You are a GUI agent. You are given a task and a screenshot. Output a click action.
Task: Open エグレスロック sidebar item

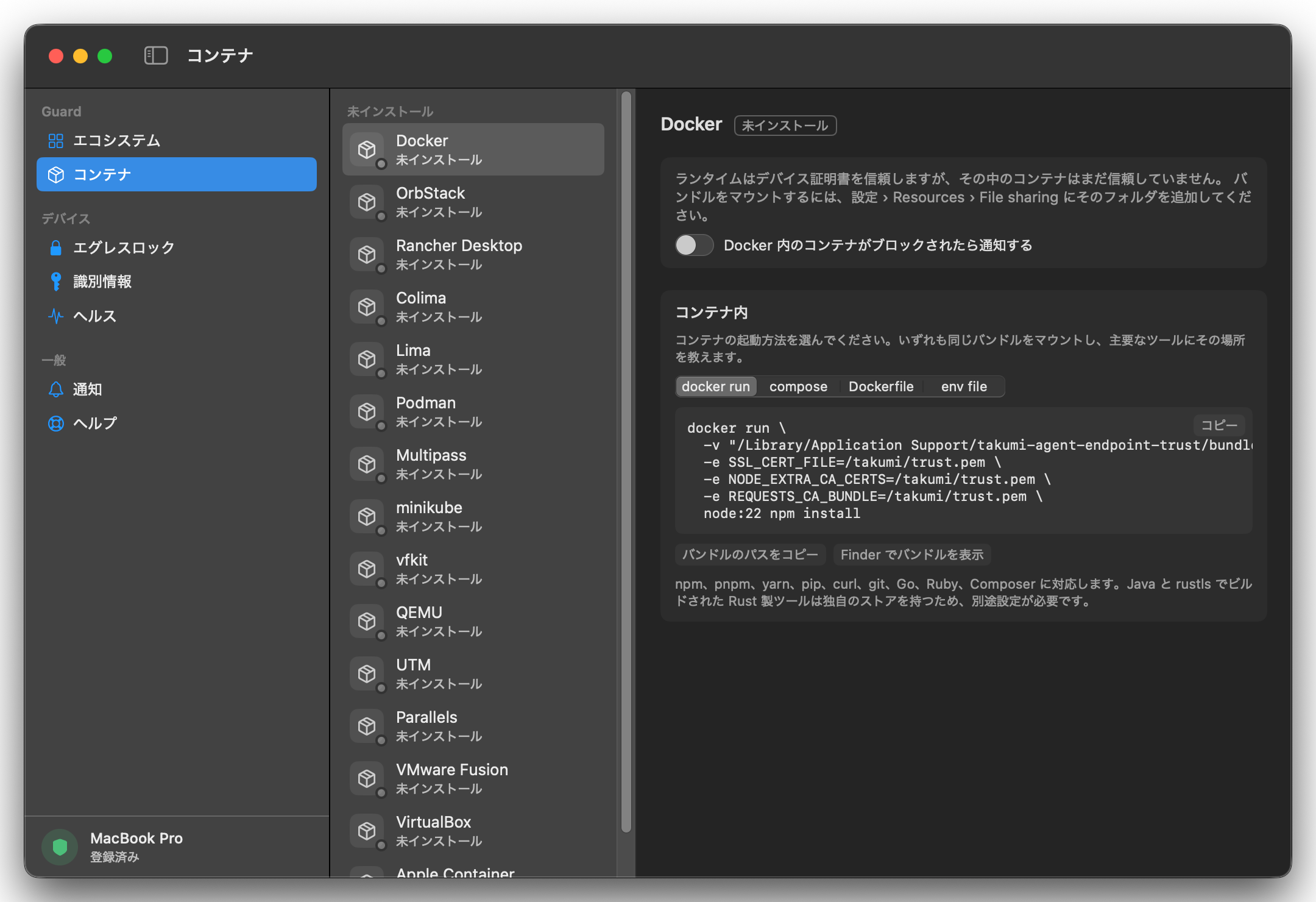[x=177, y=247]
